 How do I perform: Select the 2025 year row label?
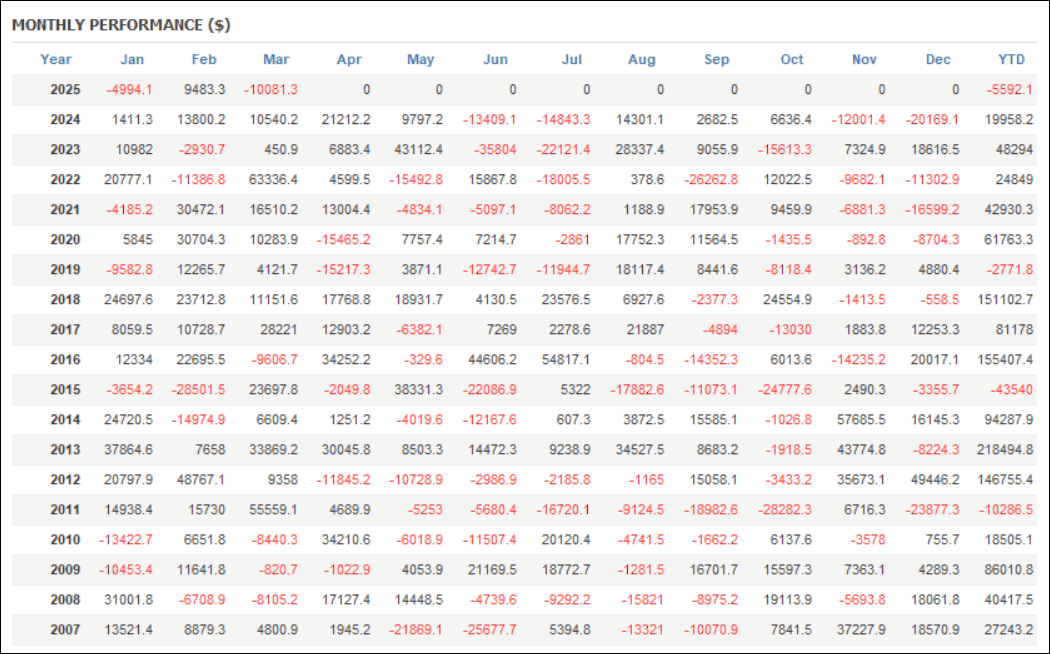65,90
